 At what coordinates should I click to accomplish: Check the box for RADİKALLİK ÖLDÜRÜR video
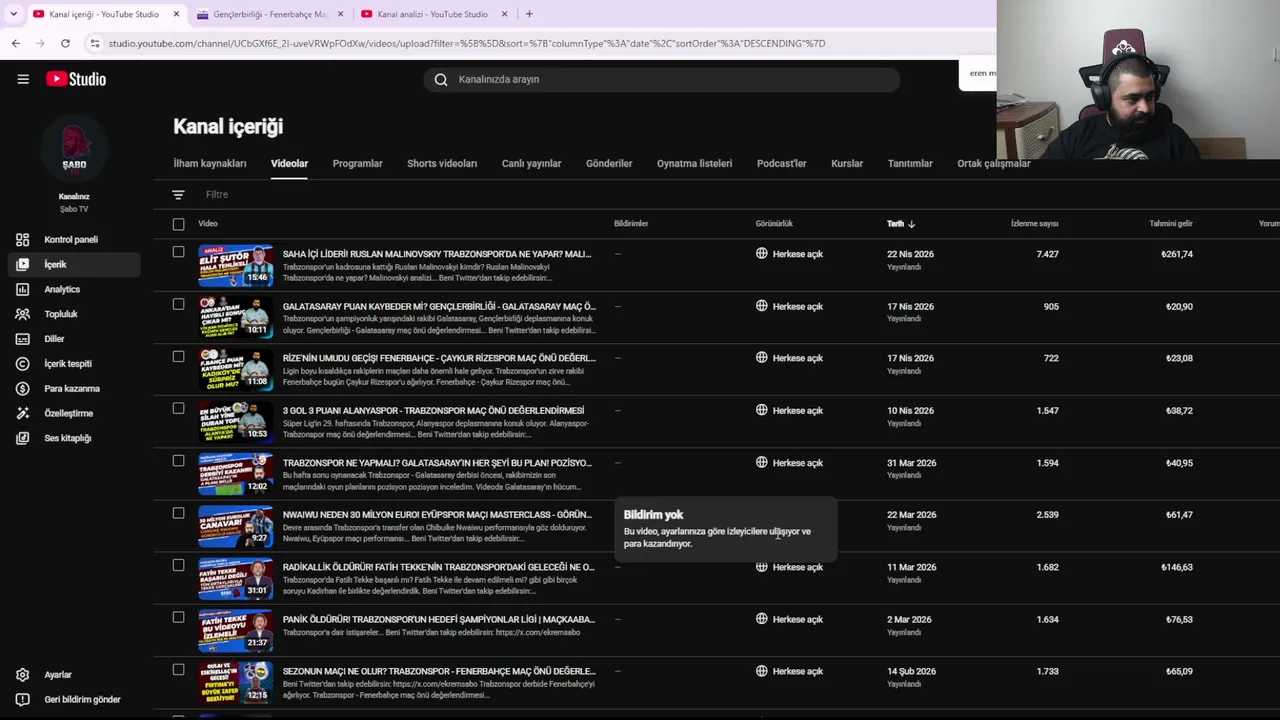[178, 565]
